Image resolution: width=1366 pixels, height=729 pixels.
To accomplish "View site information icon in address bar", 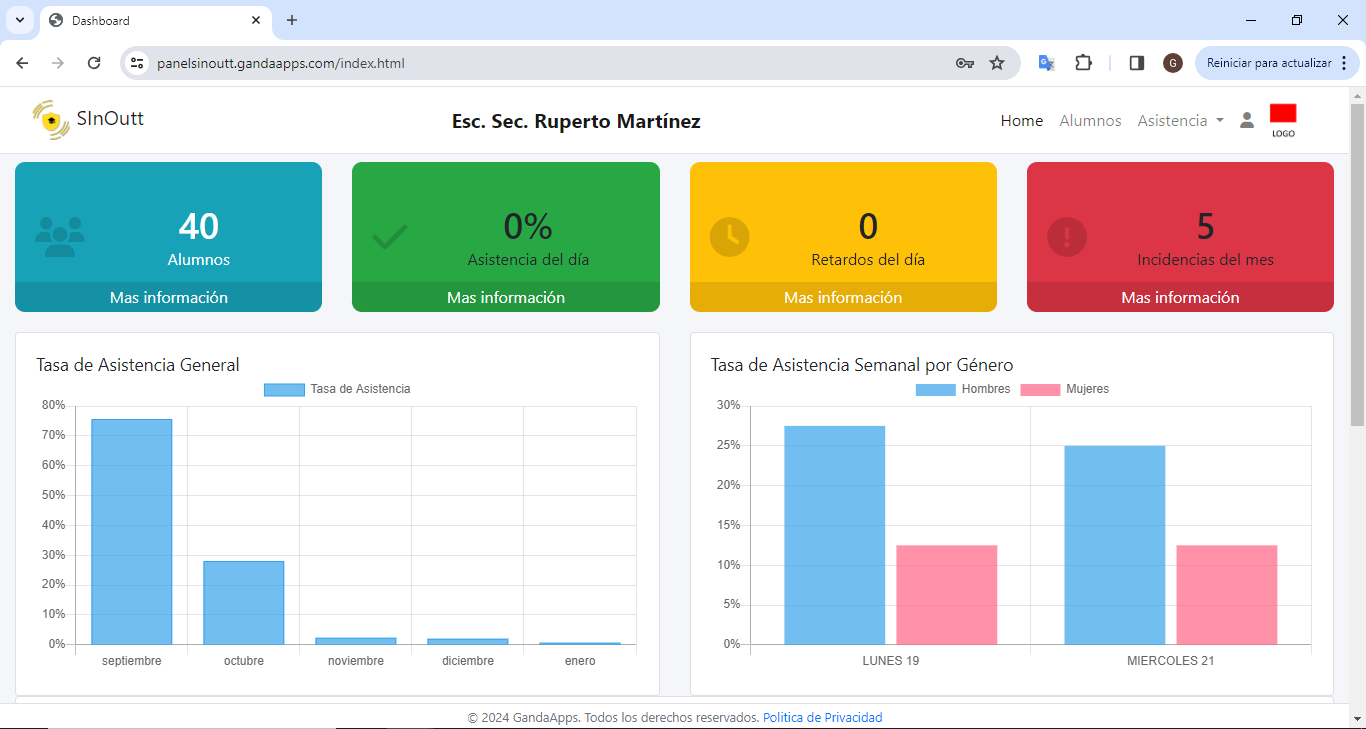I will [x=138, y=63].
